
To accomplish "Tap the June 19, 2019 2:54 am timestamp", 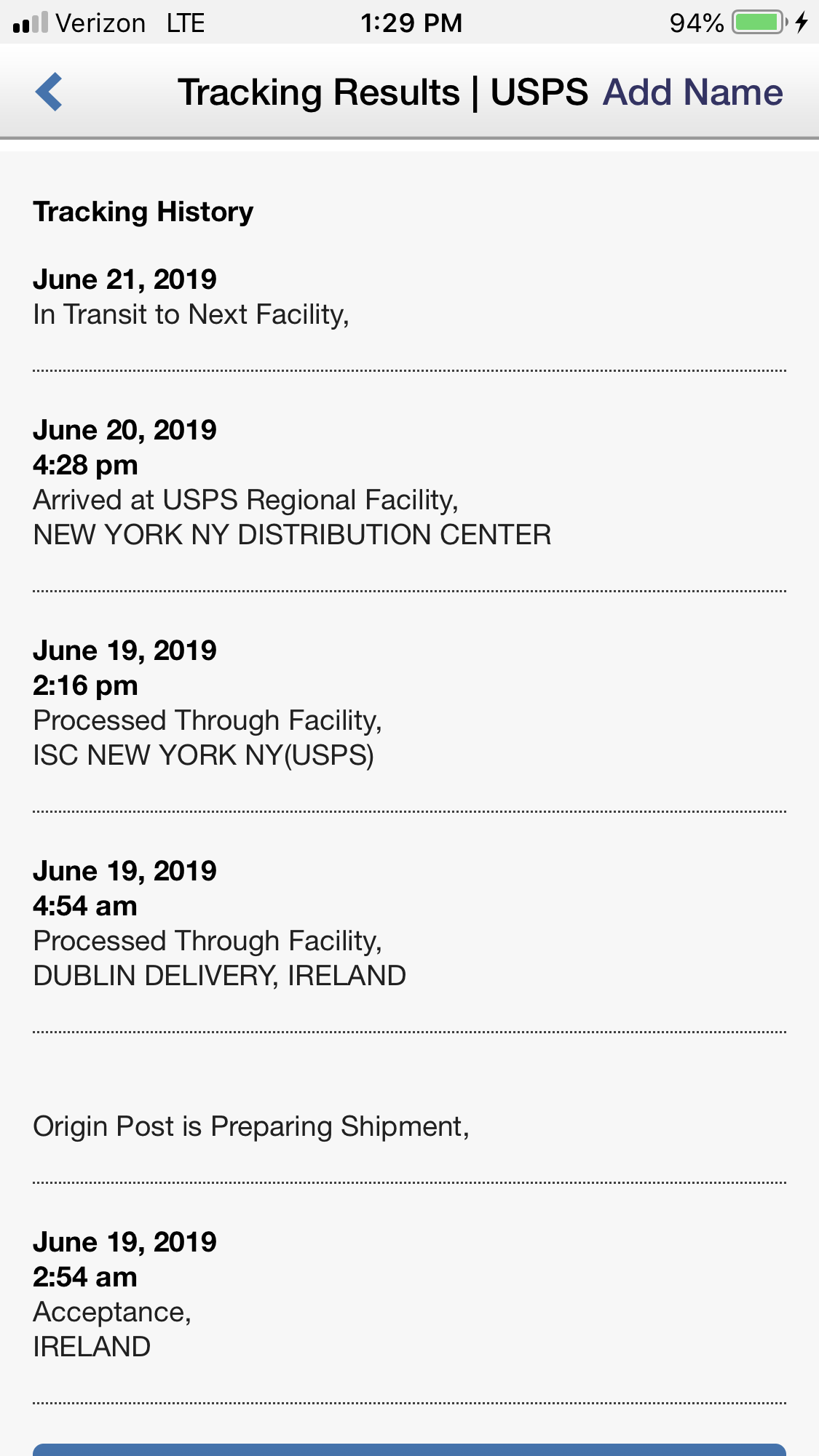I will pyautogui.click(x=124, y=1260).
